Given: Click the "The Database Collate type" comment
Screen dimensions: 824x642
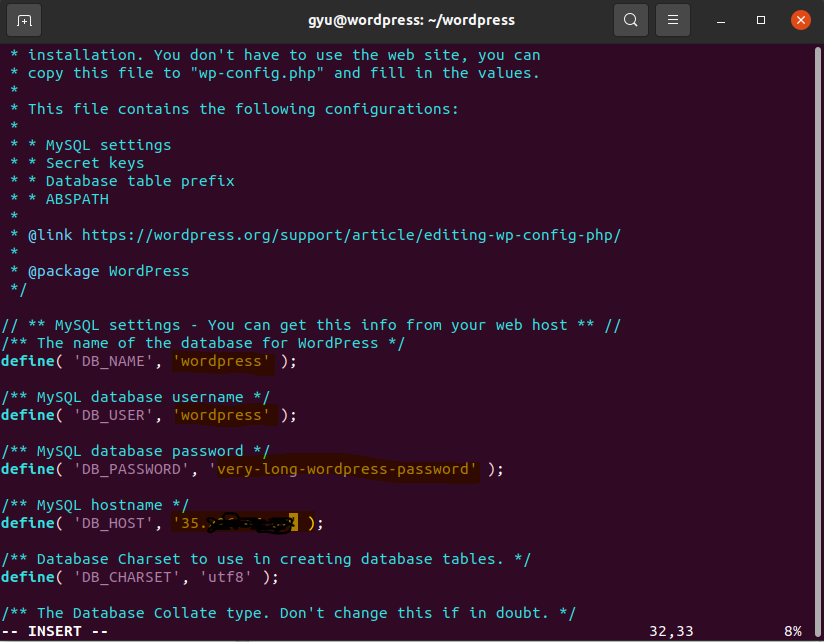Looking at the screenshot, I should pyautogui.click(x=289, y=613).
